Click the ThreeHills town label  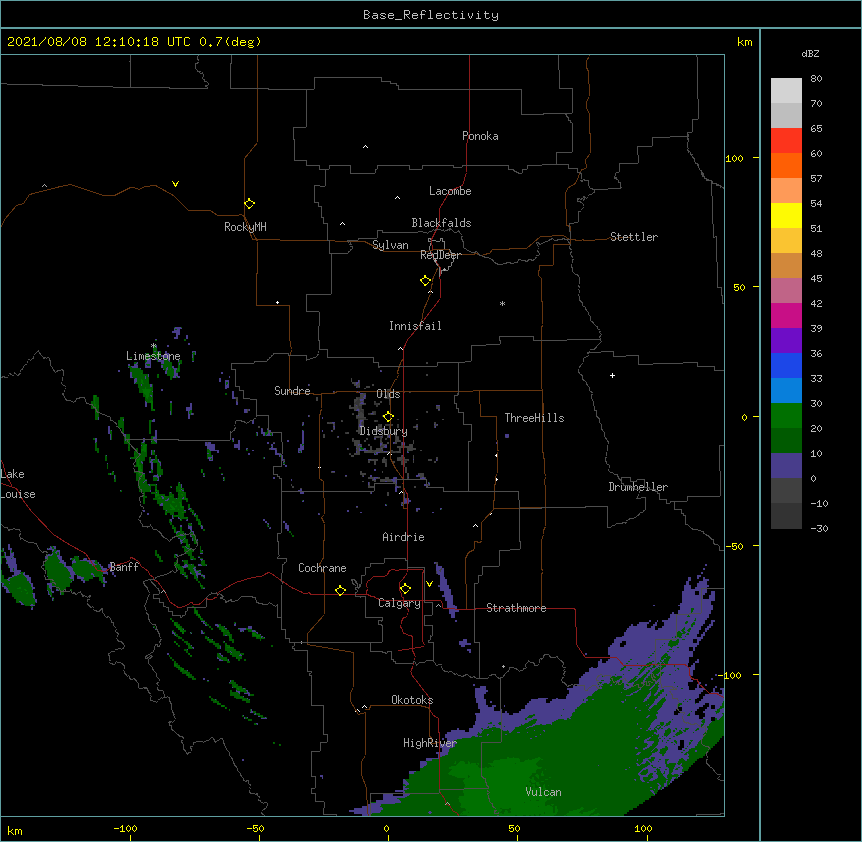point(534,418)
